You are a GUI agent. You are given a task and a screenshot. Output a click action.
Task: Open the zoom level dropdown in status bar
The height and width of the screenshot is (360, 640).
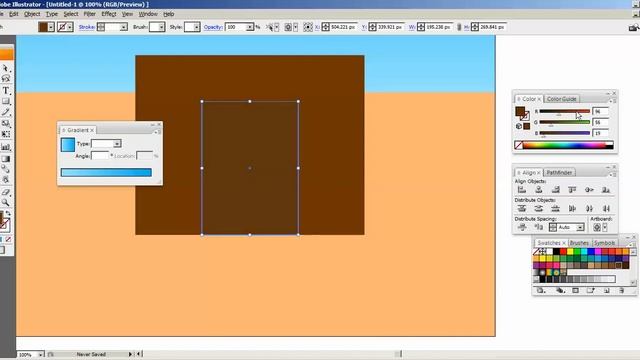point(40,355)
